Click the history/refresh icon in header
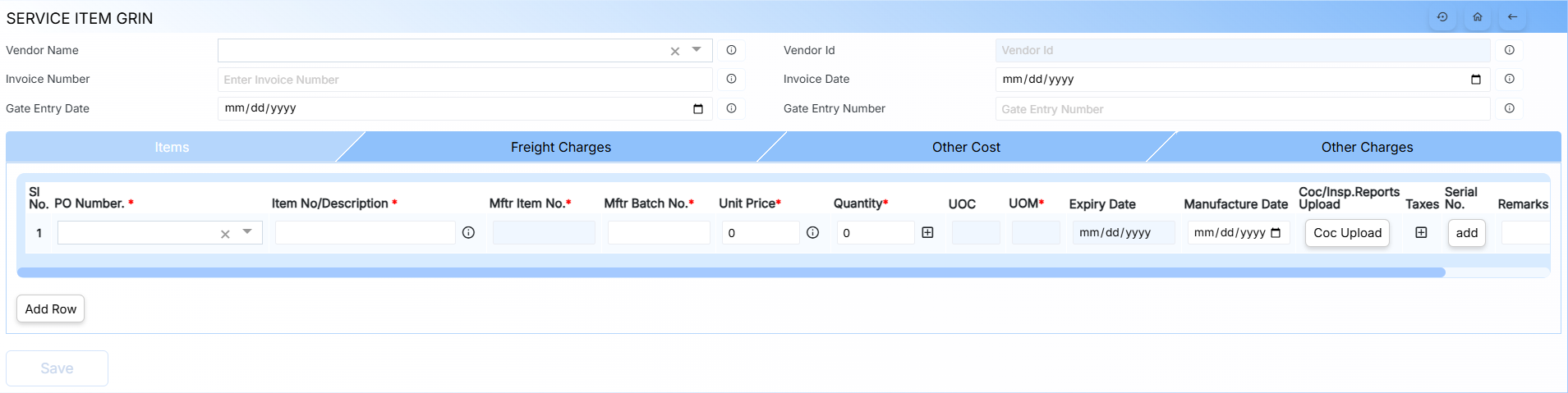 pos(1442,17)
